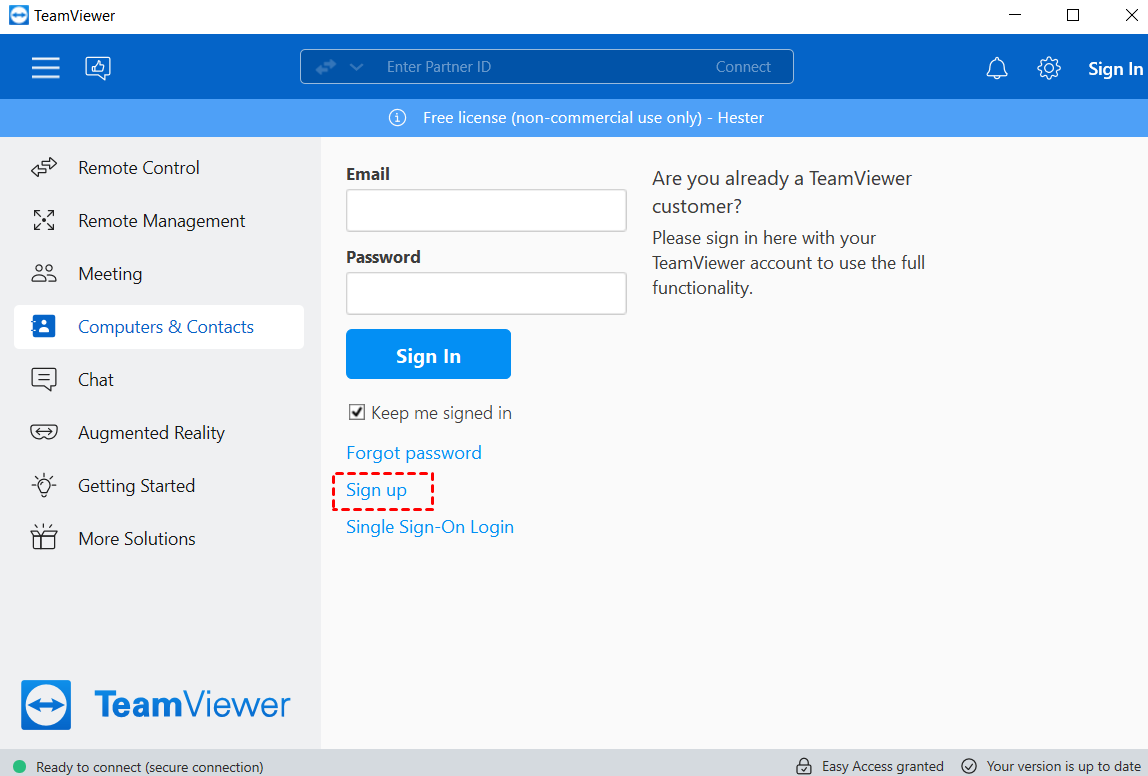Click Single Sign-On Login

coord(429,526)
